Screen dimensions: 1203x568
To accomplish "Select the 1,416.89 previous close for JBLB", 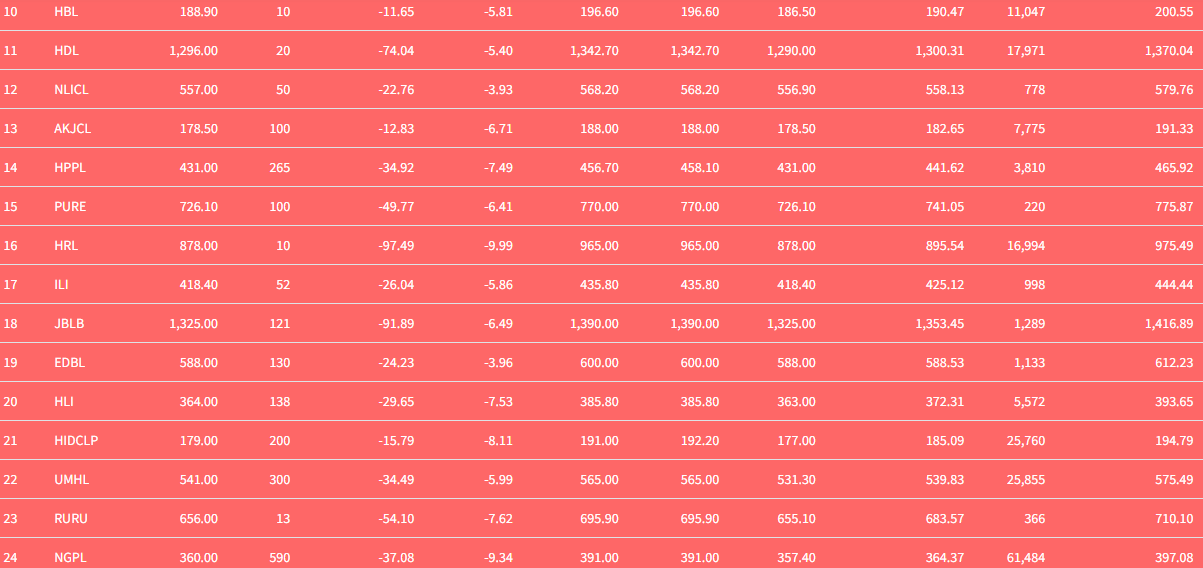I will pyautogui.click(x=1169, y=324).
